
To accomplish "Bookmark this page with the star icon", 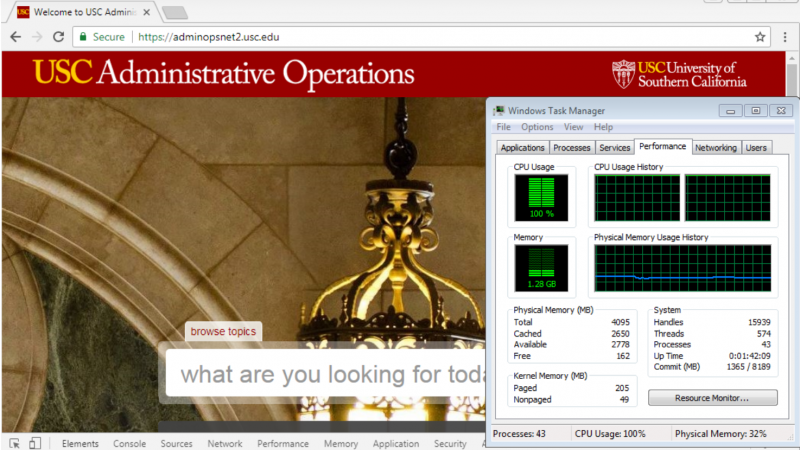I will [x=760, y=37].
